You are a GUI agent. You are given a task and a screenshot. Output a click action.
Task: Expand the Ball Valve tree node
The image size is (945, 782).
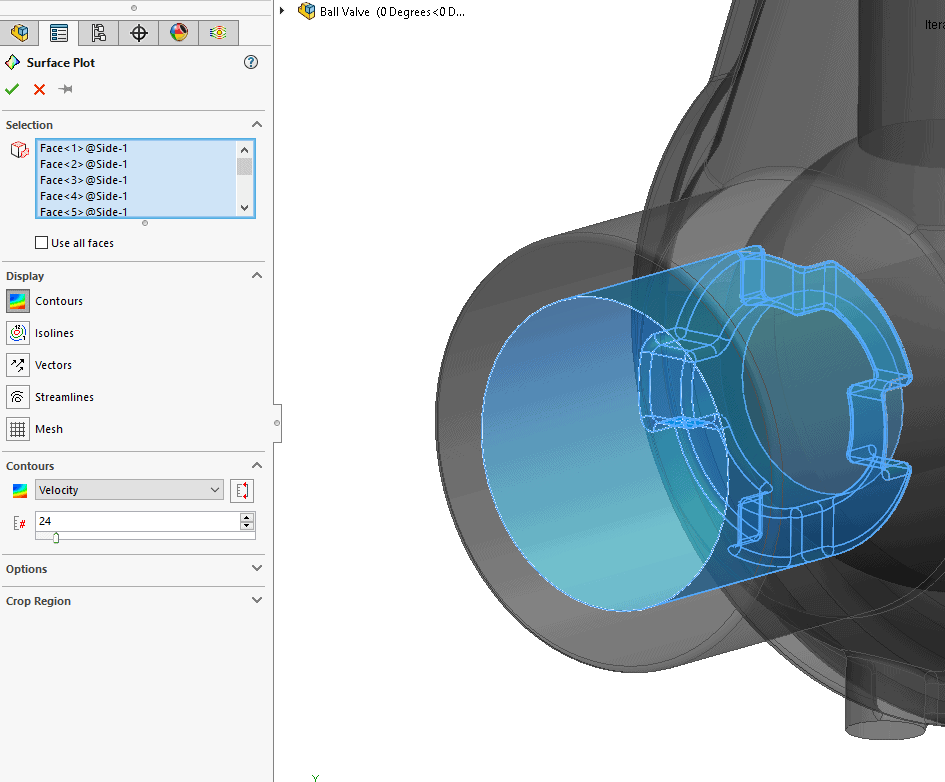[283, 11]
